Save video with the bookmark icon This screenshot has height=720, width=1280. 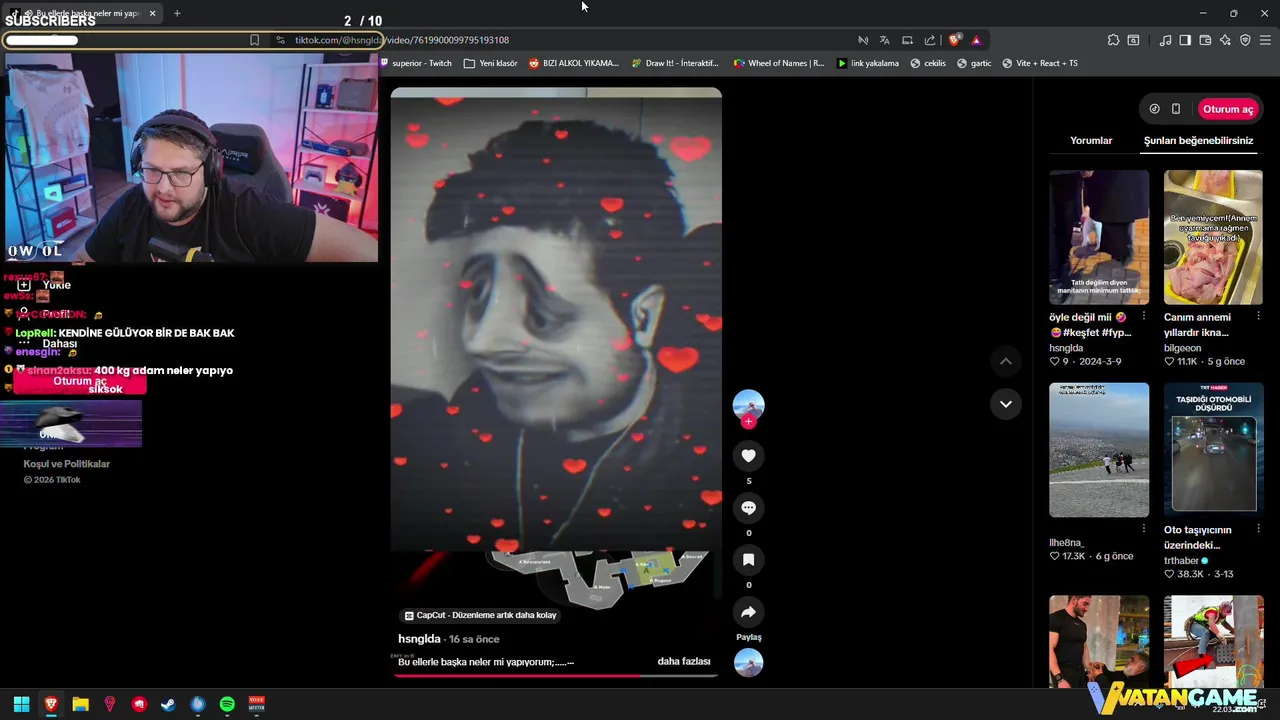click(748, 560)
